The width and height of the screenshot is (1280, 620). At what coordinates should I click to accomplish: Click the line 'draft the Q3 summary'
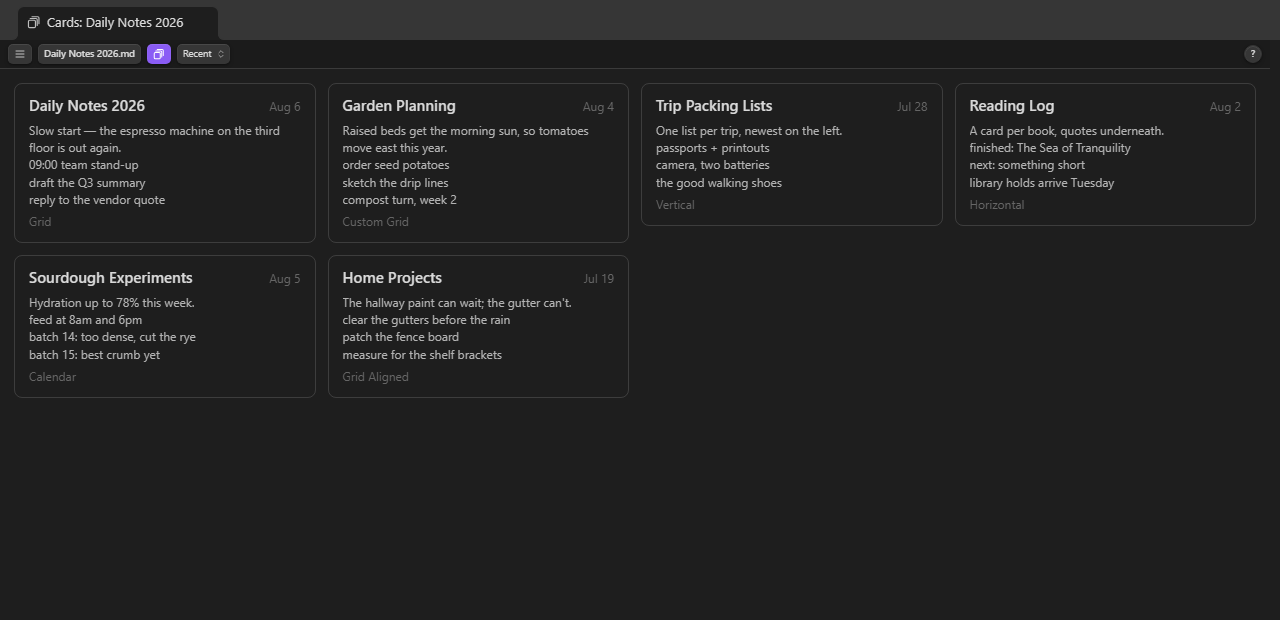[x=87, y=183]
